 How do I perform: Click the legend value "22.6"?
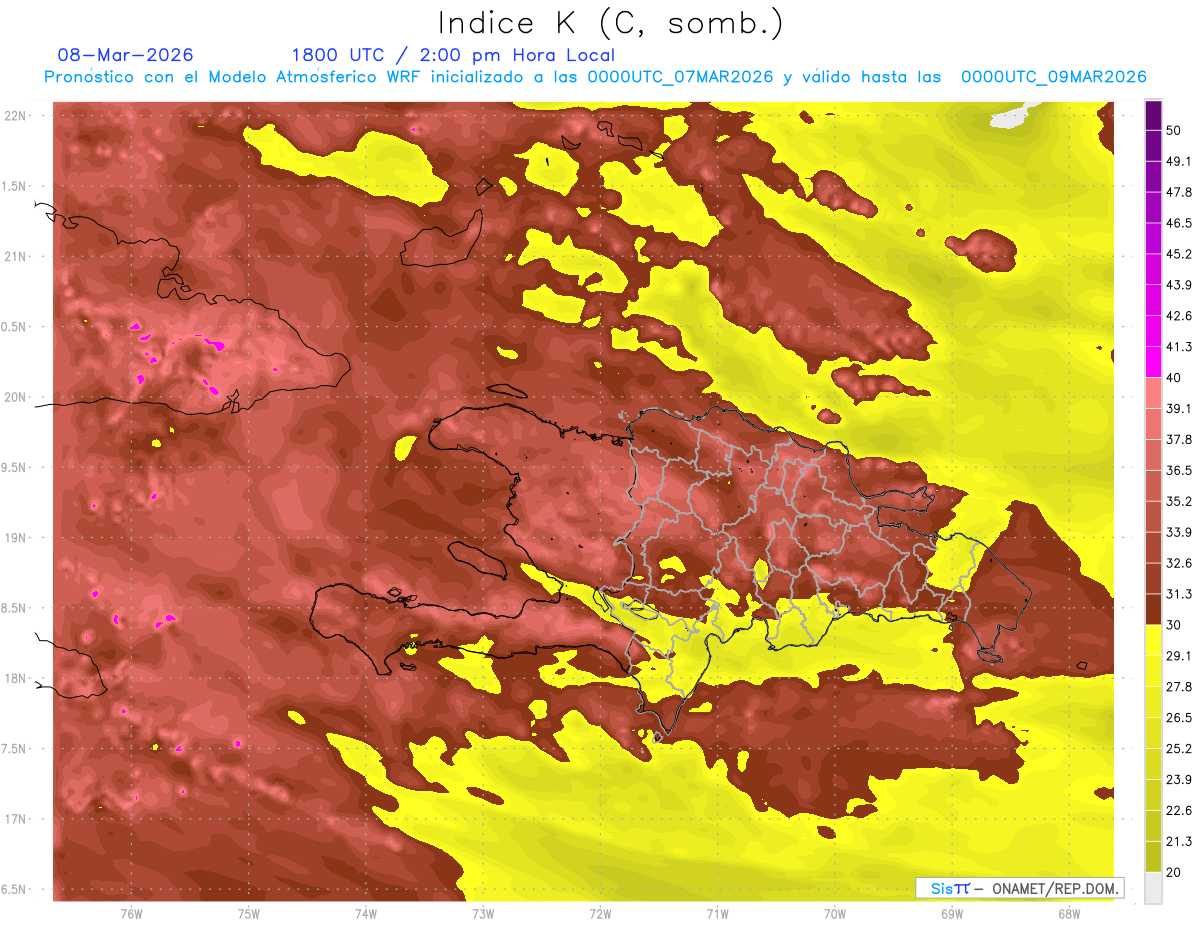(1179, 811)
